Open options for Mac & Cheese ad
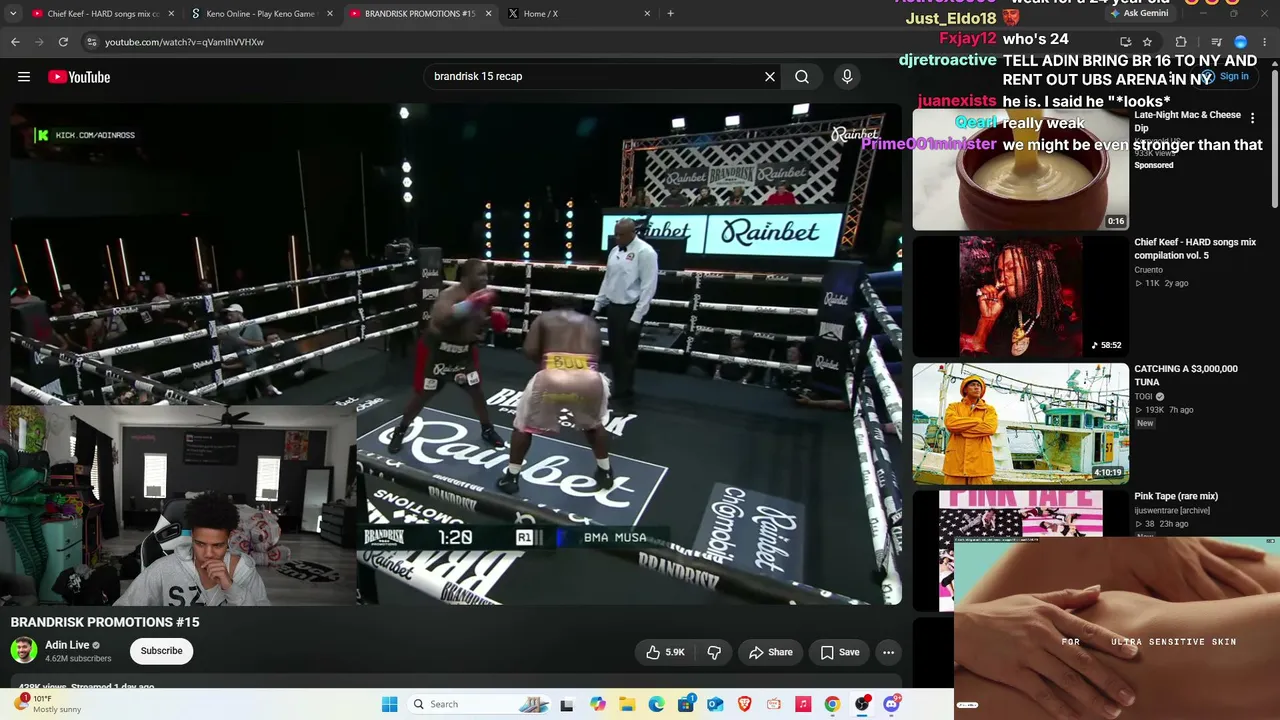Image resolution: width=1280 pixels, height=720 pixels. (x=1252, y=118)
